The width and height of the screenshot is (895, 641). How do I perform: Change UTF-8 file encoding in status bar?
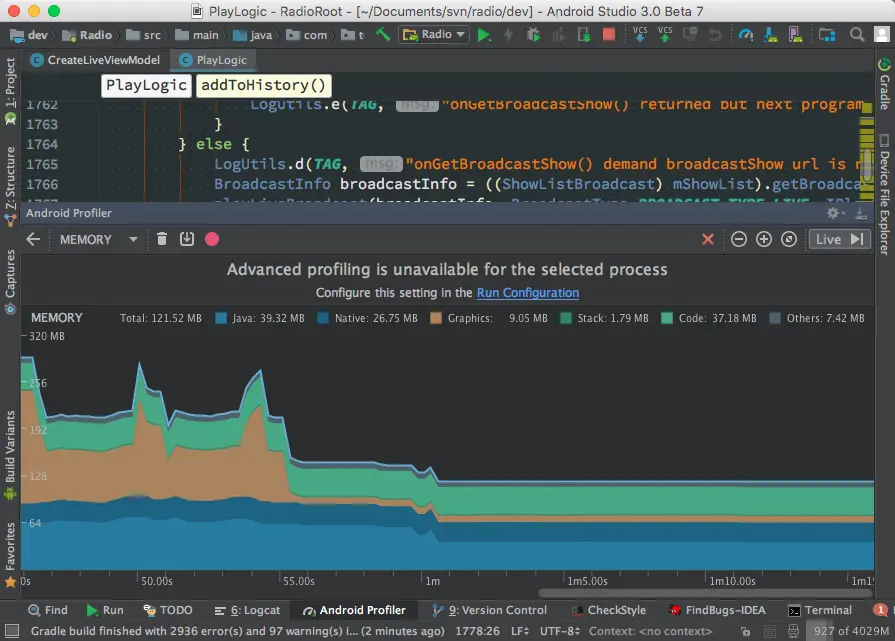point(560,631)
